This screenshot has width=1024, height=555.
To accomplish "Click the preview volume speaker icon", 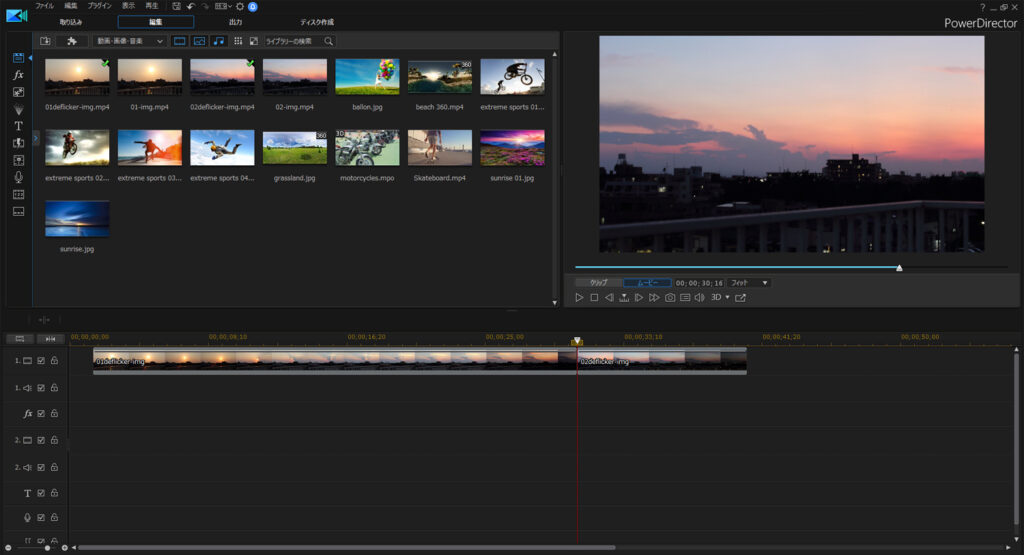I will point(699,298).
